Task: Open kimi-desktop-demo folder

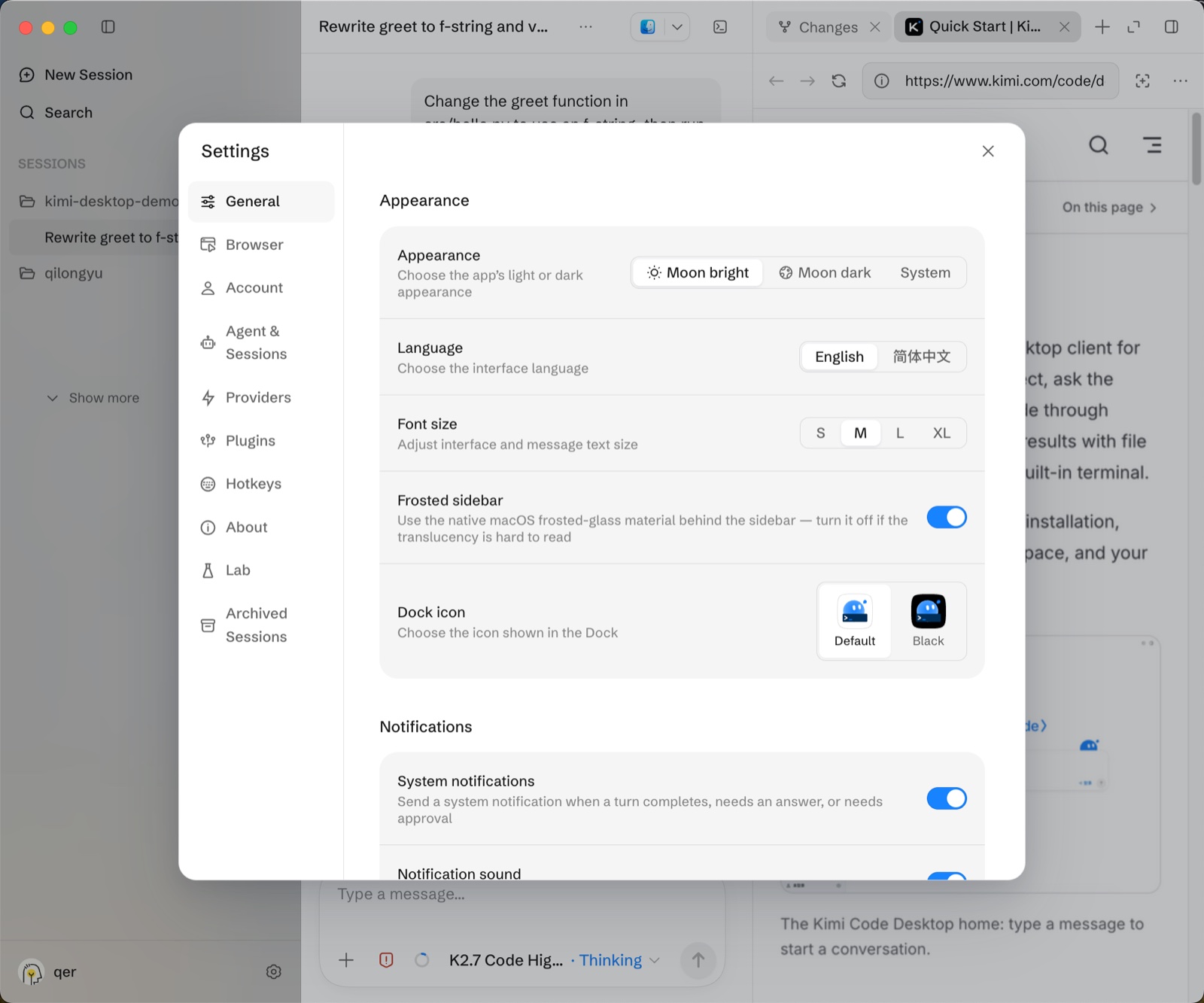Action: (x=99, y=201)
